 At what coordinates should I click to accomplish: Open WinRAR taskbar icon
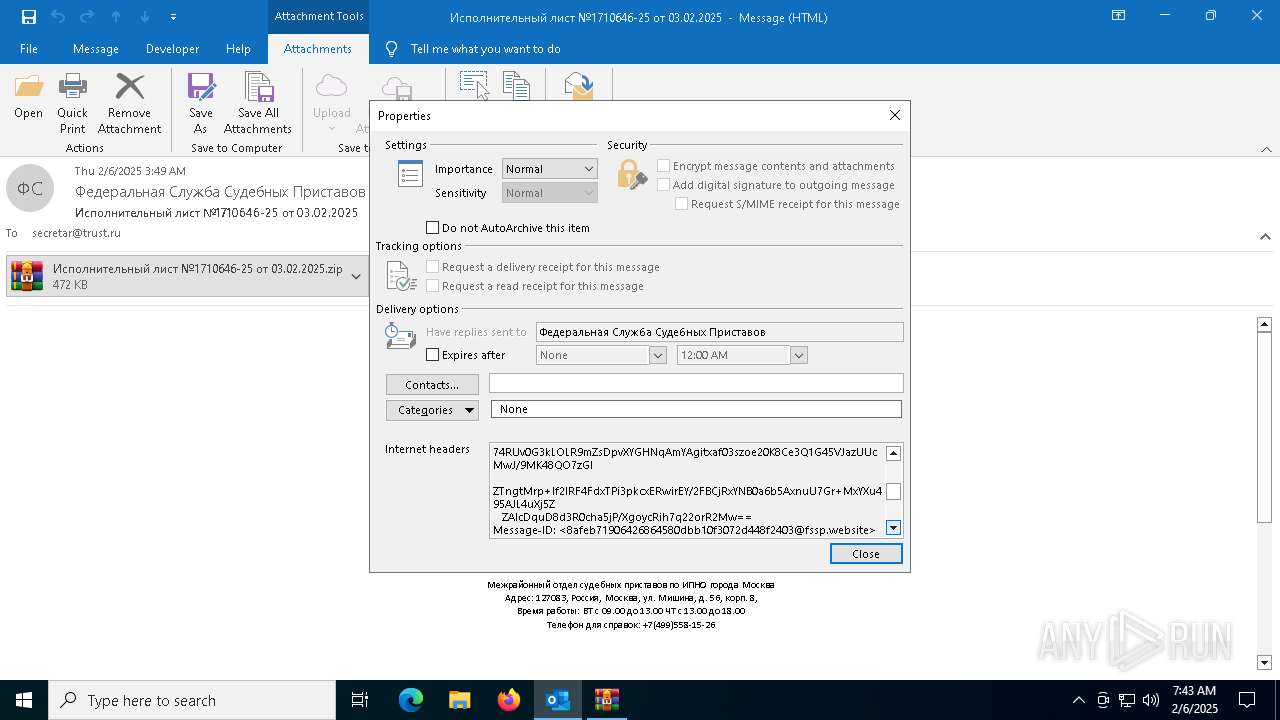pos(607,700)
